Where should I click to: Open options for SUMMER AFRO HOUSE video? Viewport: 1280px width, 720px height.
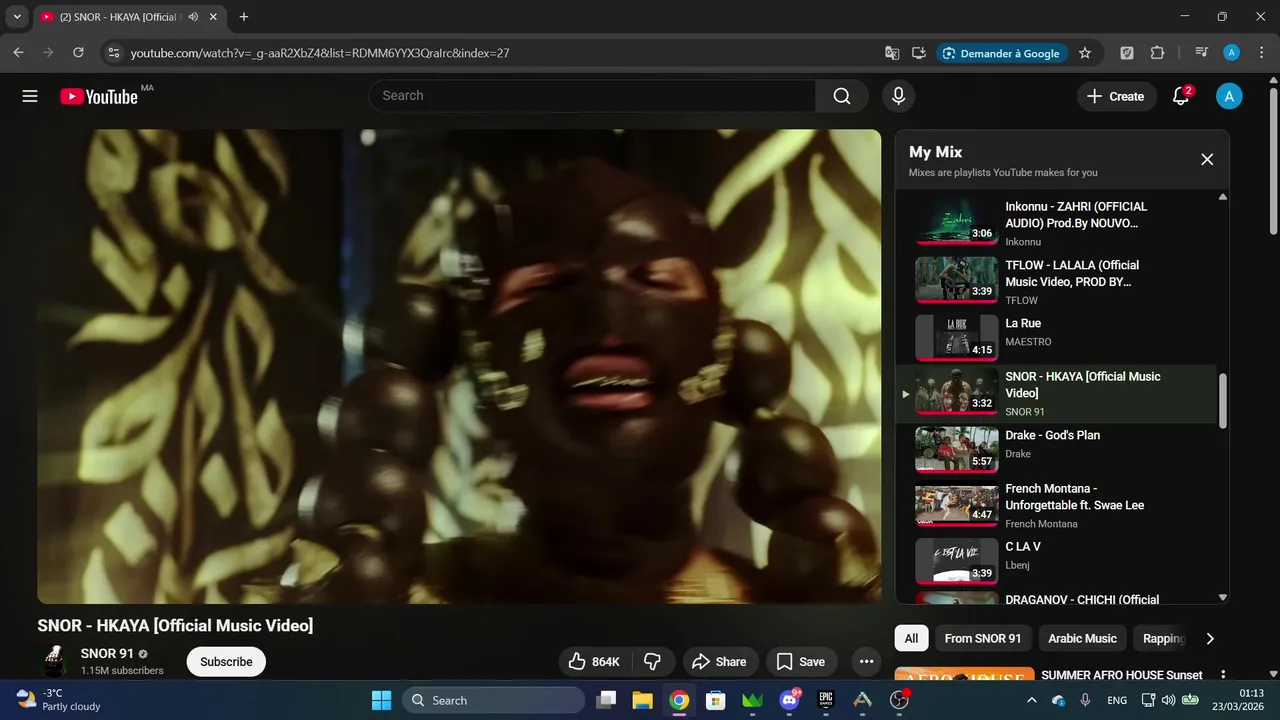[1222, 675]
